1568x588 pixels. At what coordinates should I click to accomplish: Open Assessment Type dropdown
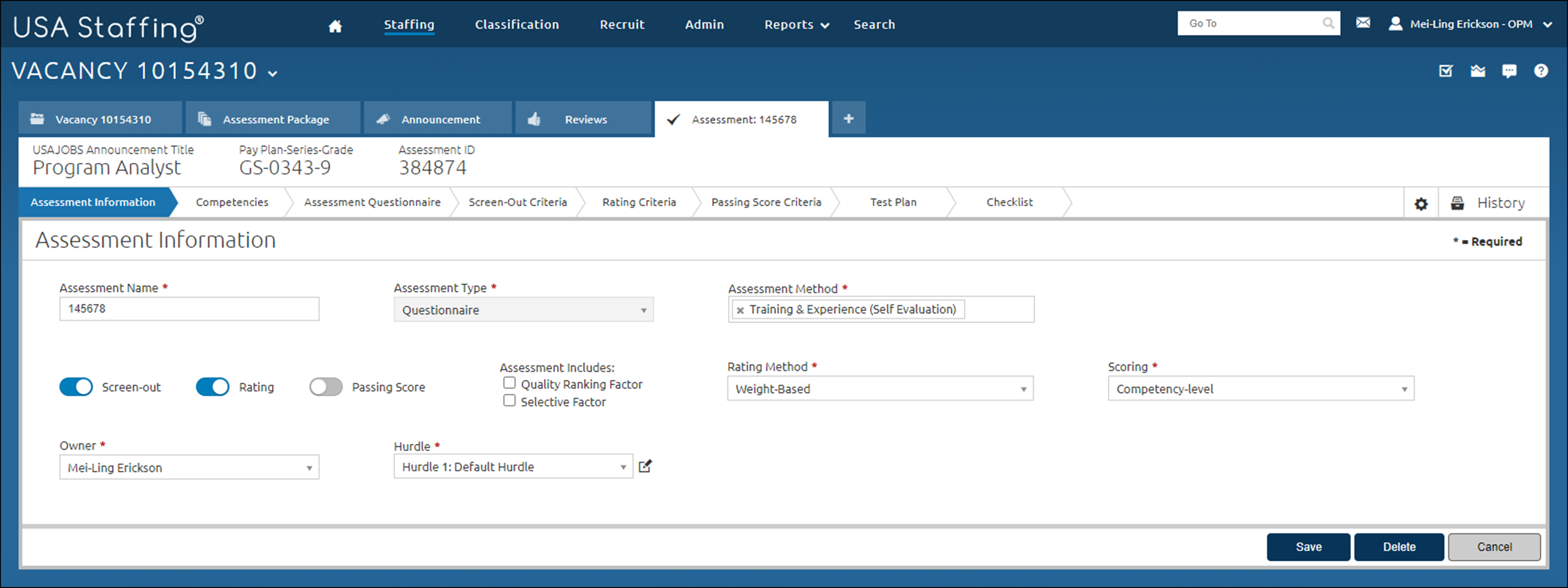[x=523, y=310]
